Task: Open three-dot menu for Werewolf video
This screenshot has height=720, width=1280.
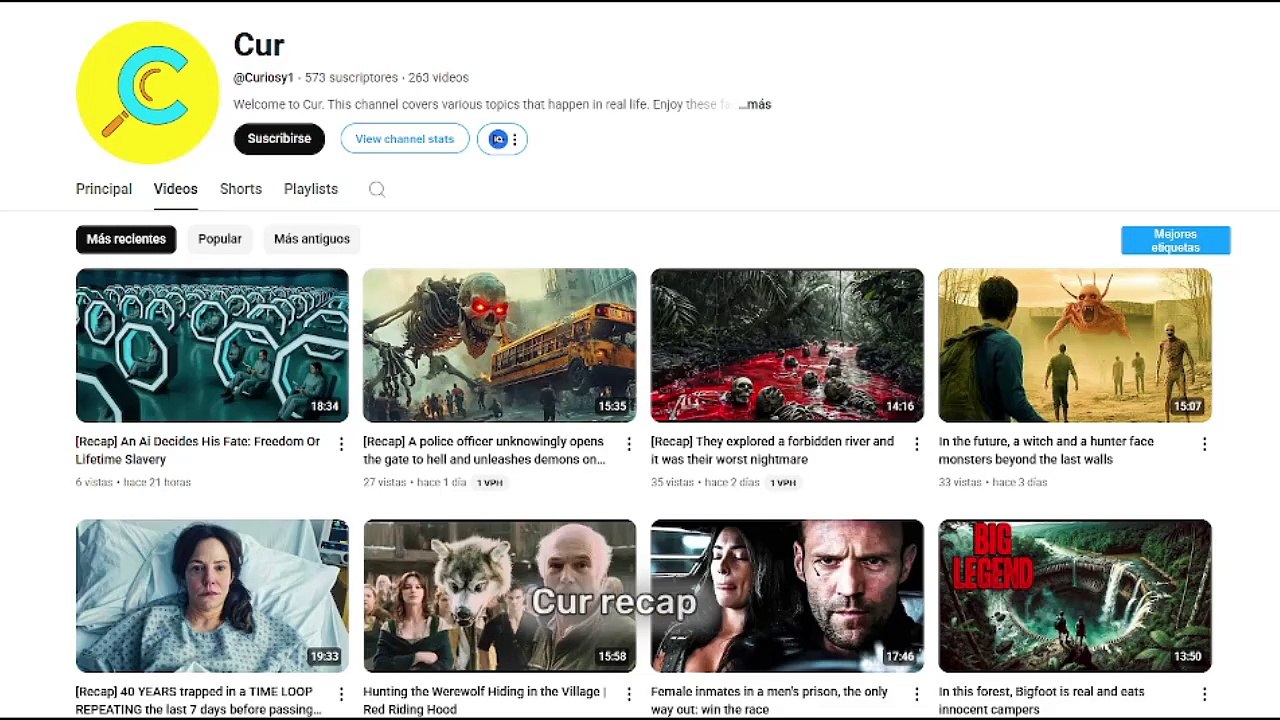Action: click(x=629, y=694)
